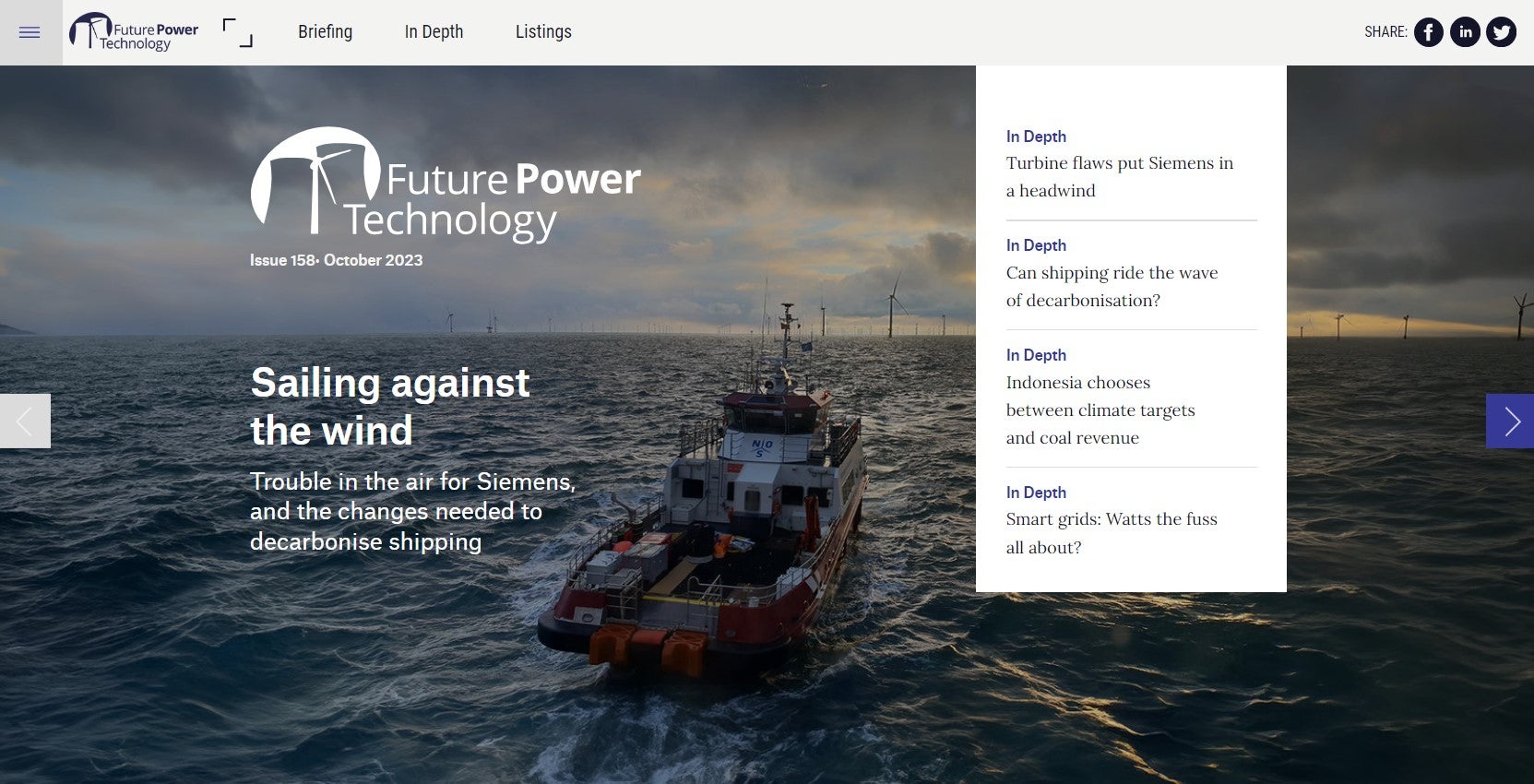The height and width of the screenshot is (784, 1534).
Task: Read Turbine flaws put Siemens in a headwind
Action: 1119,177
